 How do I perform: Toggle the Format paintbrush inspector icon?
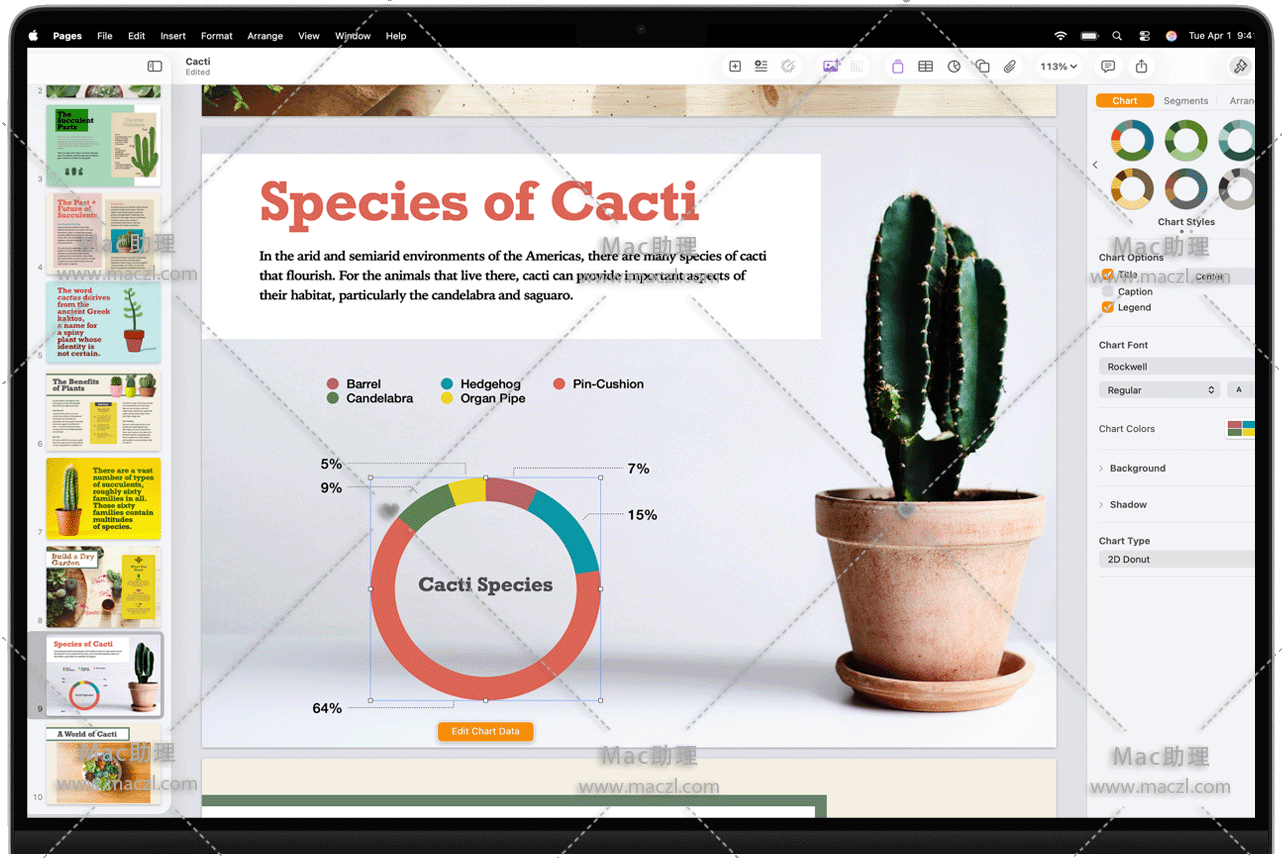pyautogui.click(x=1240, y=67)
